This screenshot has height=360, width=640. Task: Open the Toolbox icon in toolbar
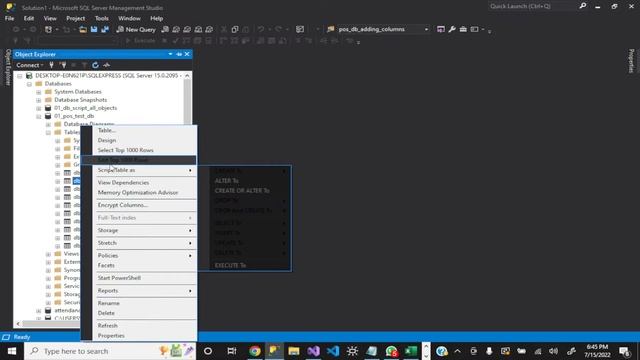[463, 29]
